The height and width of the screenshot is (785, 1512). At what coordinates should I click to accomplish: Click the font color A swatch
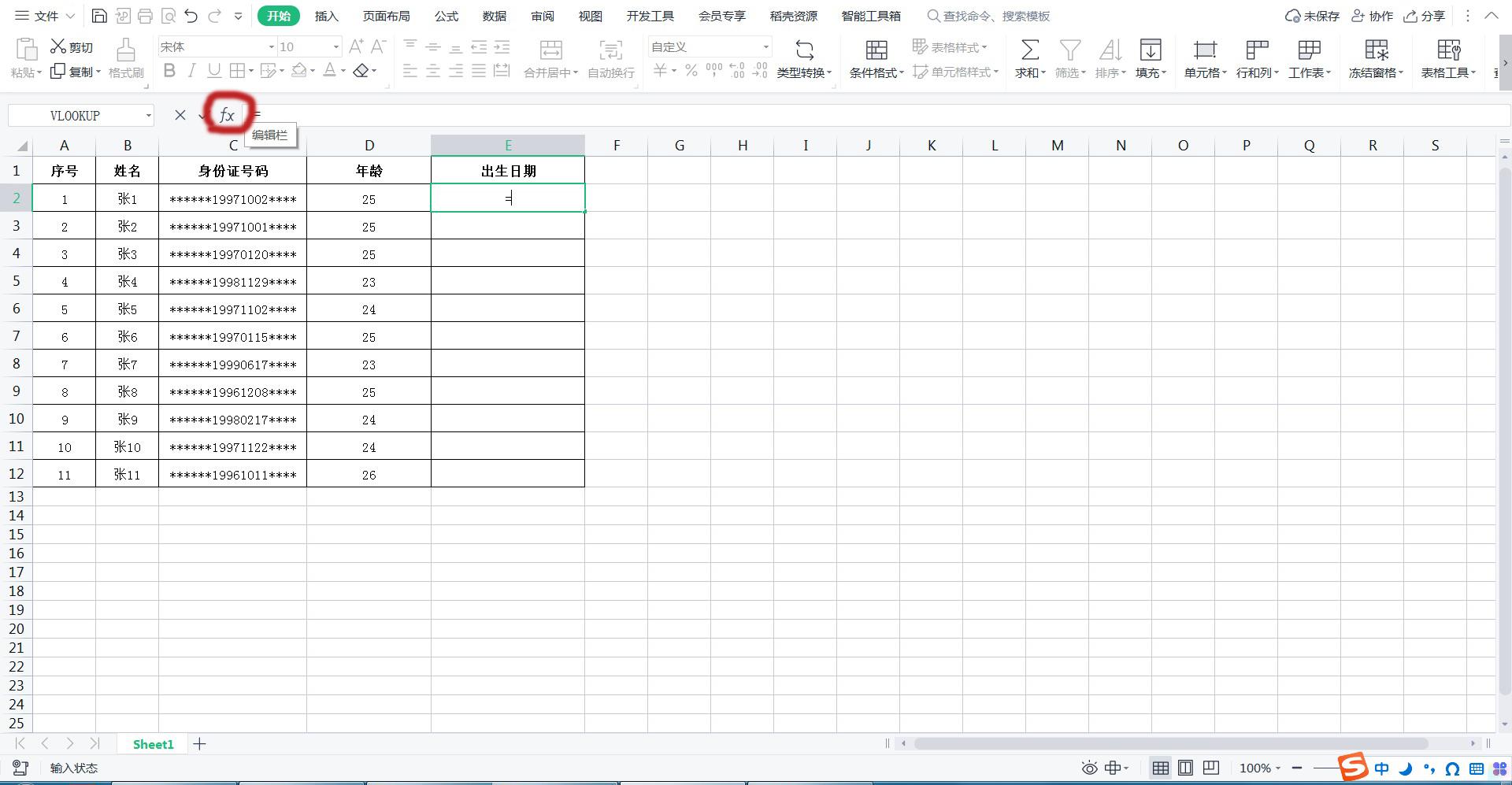point(330,72)
